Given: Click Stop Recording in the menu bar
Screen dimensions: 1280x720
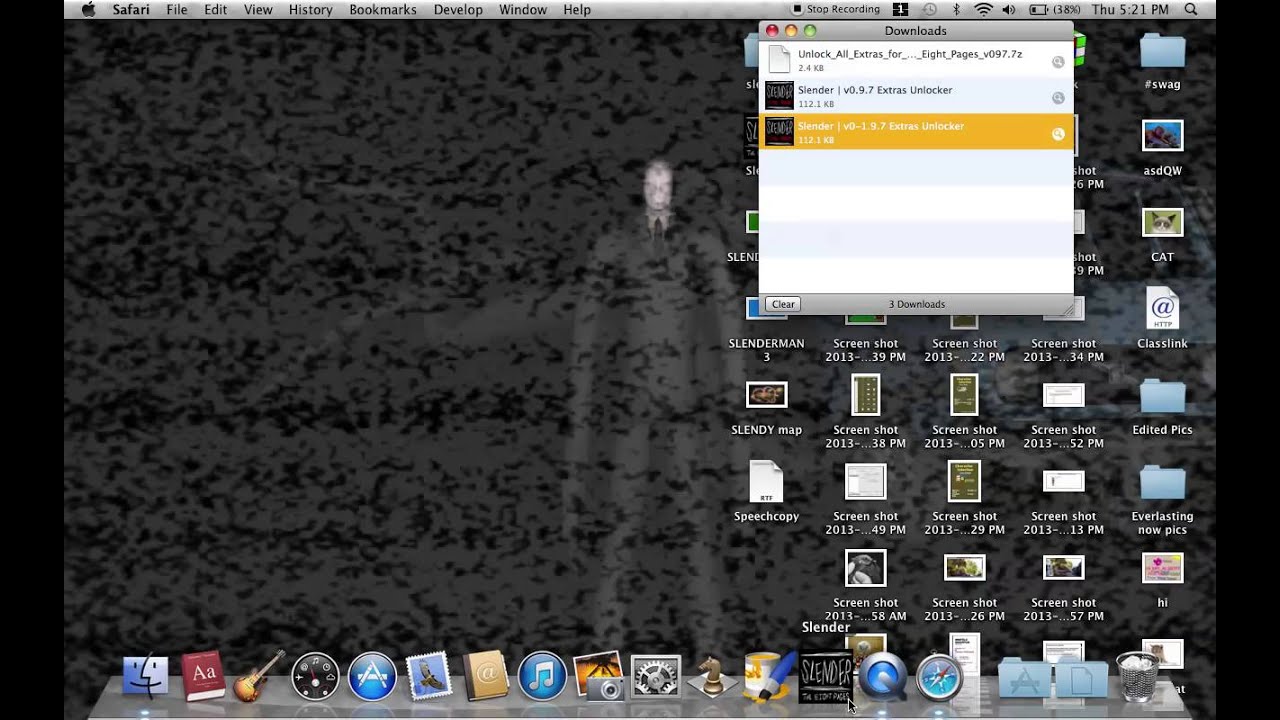Looking at the screenshot, I should (x=836, y=9).
